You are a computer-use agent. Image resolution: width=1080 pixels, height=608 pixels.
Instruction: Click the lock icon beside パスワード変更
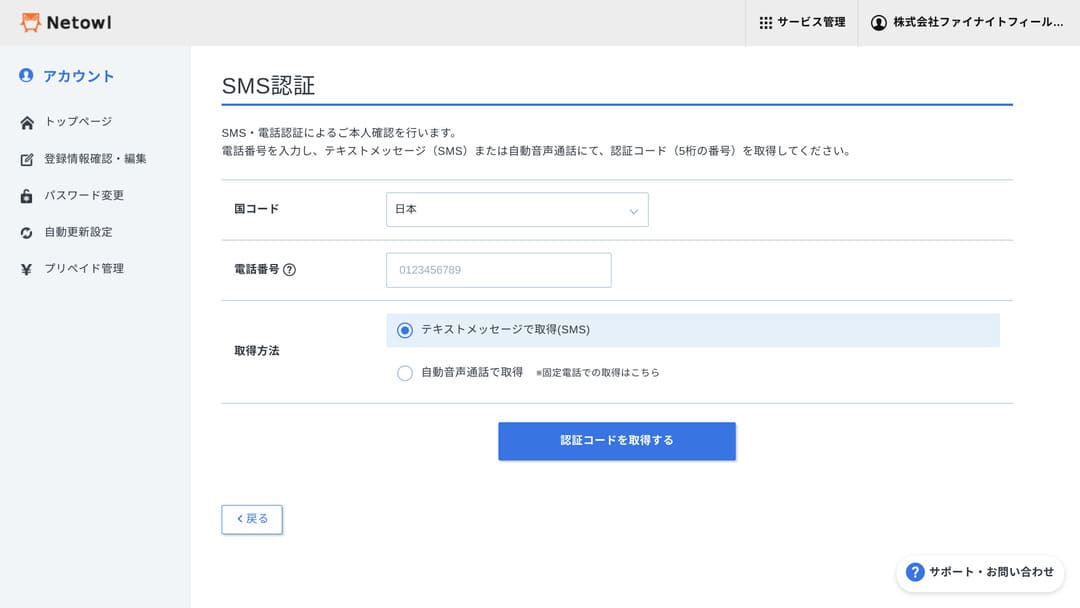(x=27, y=196)
